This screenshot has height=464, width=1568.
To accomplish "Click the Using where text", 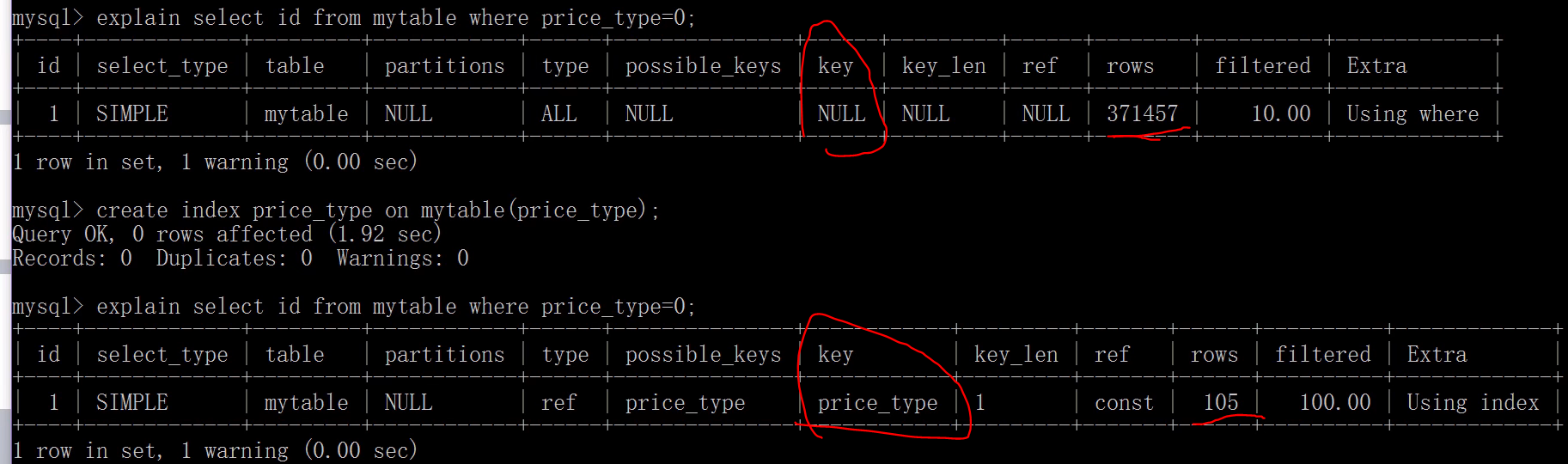I will pos(1412,113).
